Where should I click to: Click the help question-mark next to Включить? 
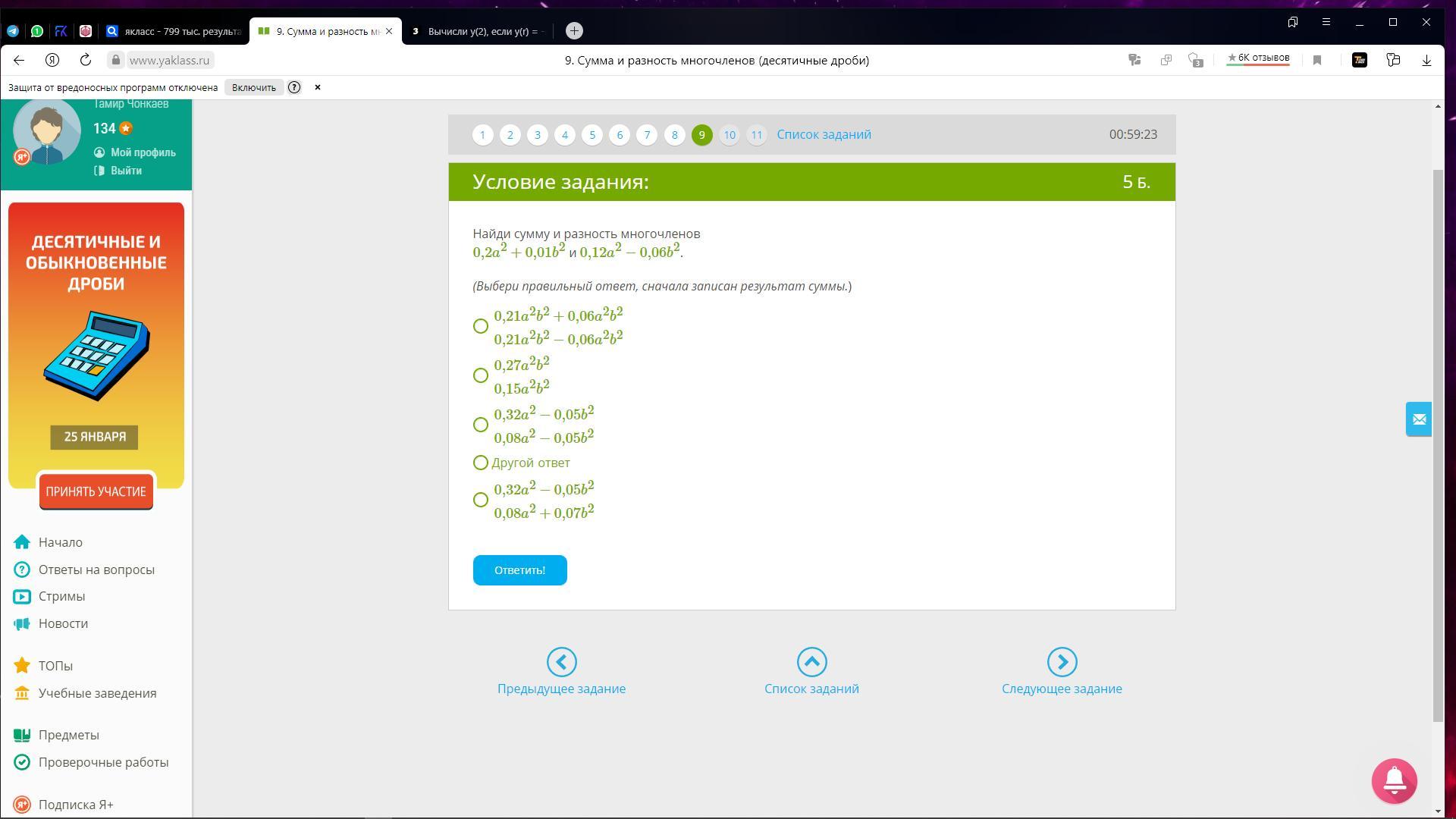pos(294,87)
